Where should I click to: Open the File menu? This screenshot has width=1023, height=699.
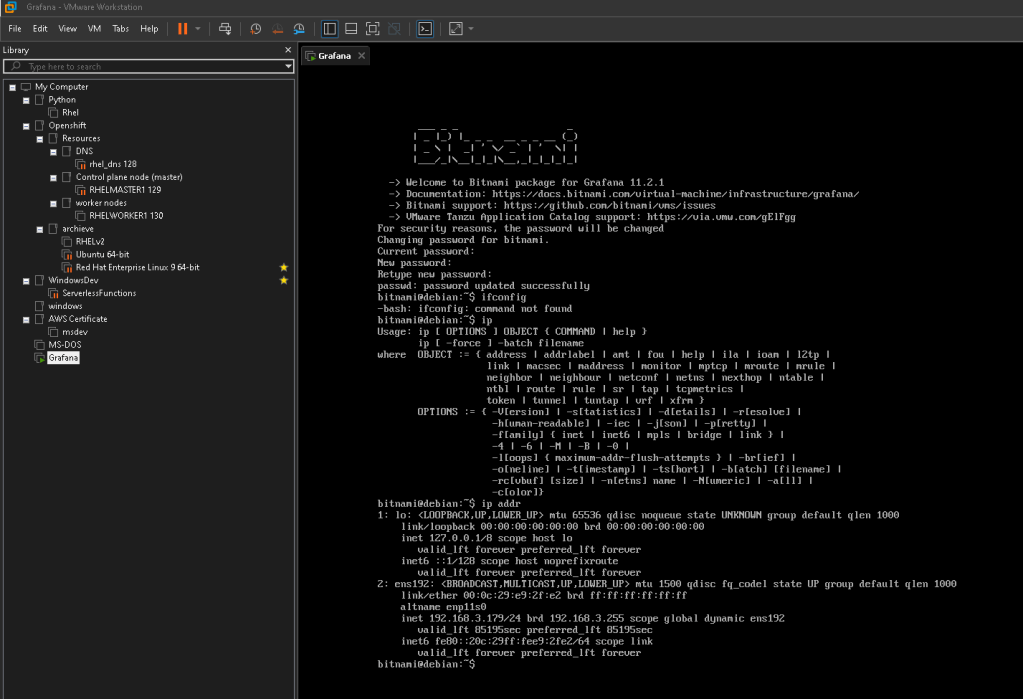click(14, 29)
